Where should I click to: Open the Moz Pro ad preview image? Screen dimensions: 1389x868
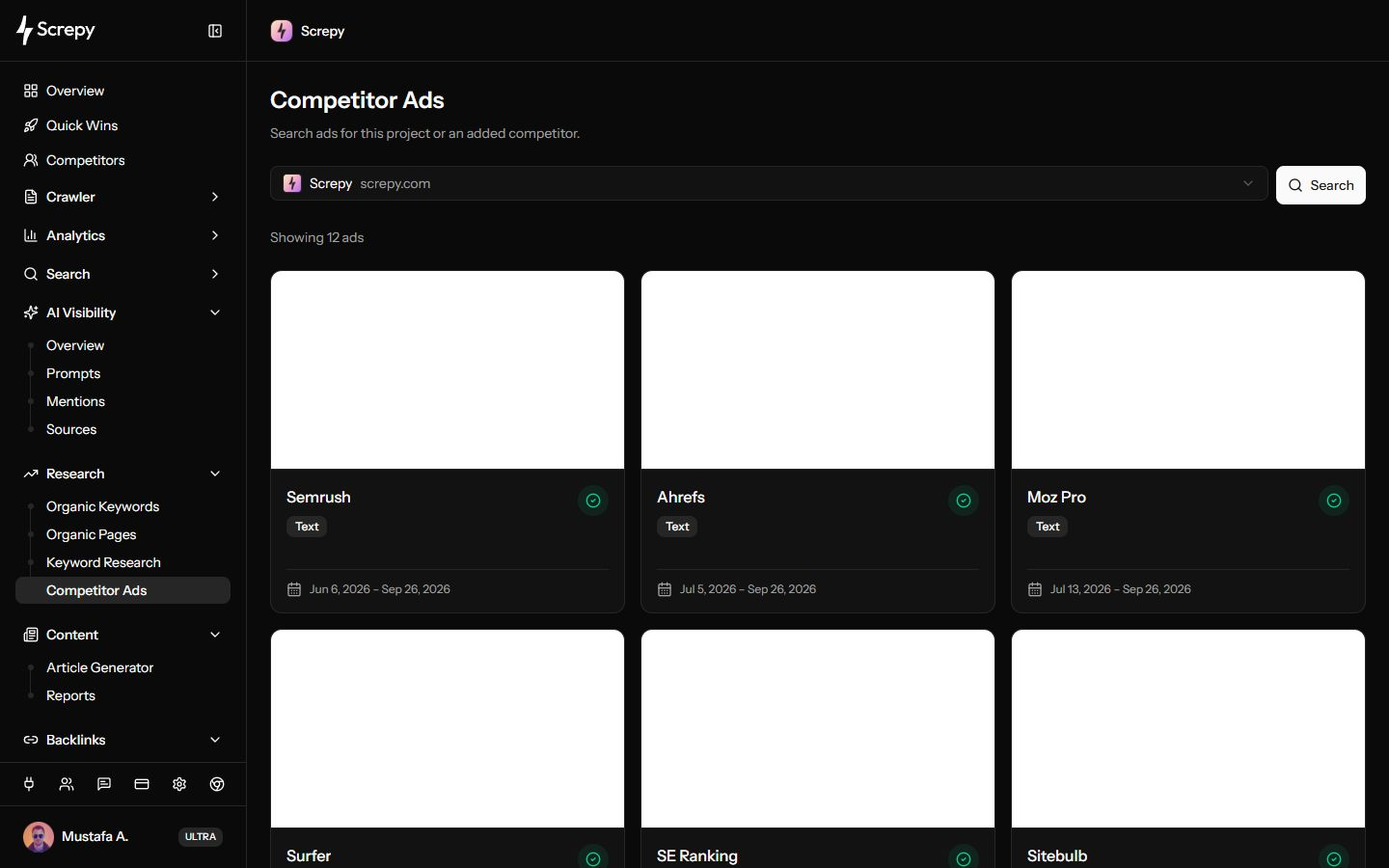pos(1188,370)
